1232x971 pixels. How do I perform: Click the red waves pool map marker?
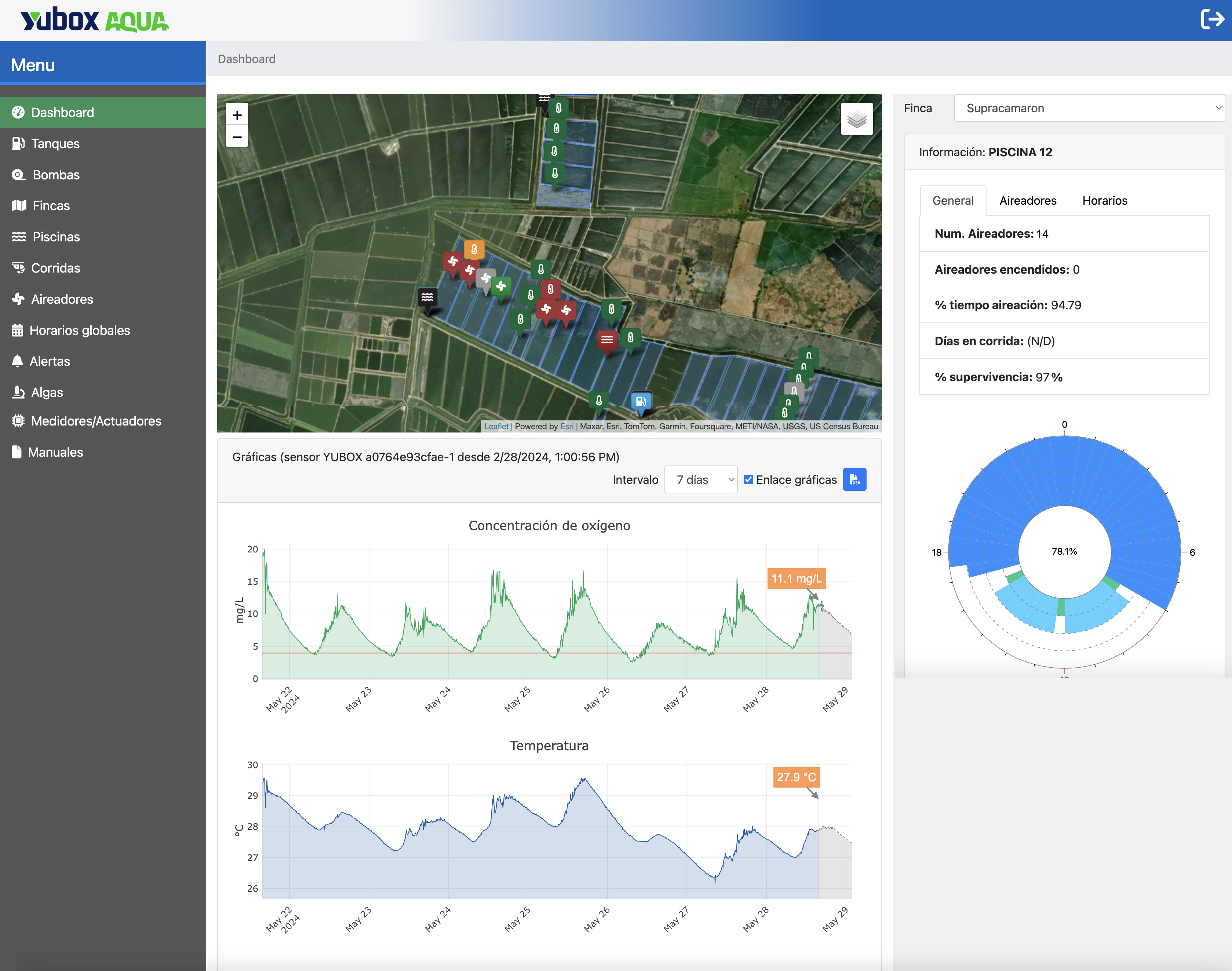(607, 340)
